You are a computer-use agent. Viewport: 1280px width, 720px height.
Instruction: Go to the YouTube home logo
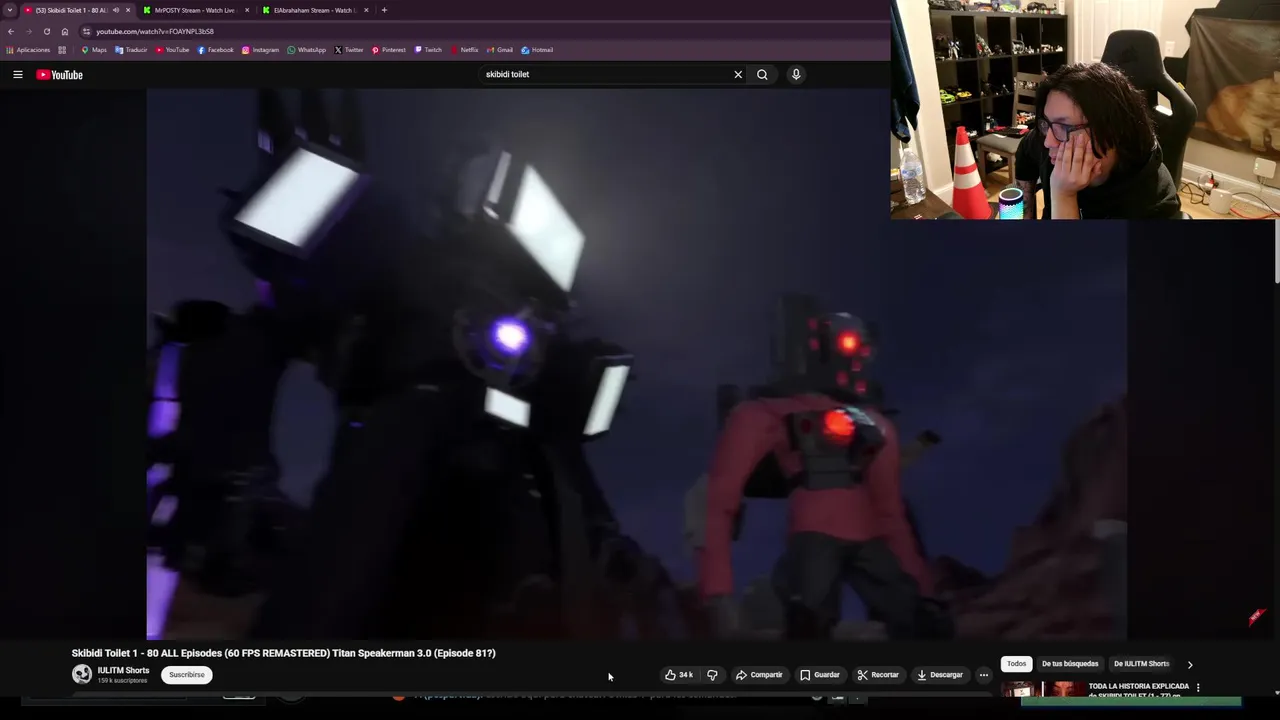click(x=60, y=75)
